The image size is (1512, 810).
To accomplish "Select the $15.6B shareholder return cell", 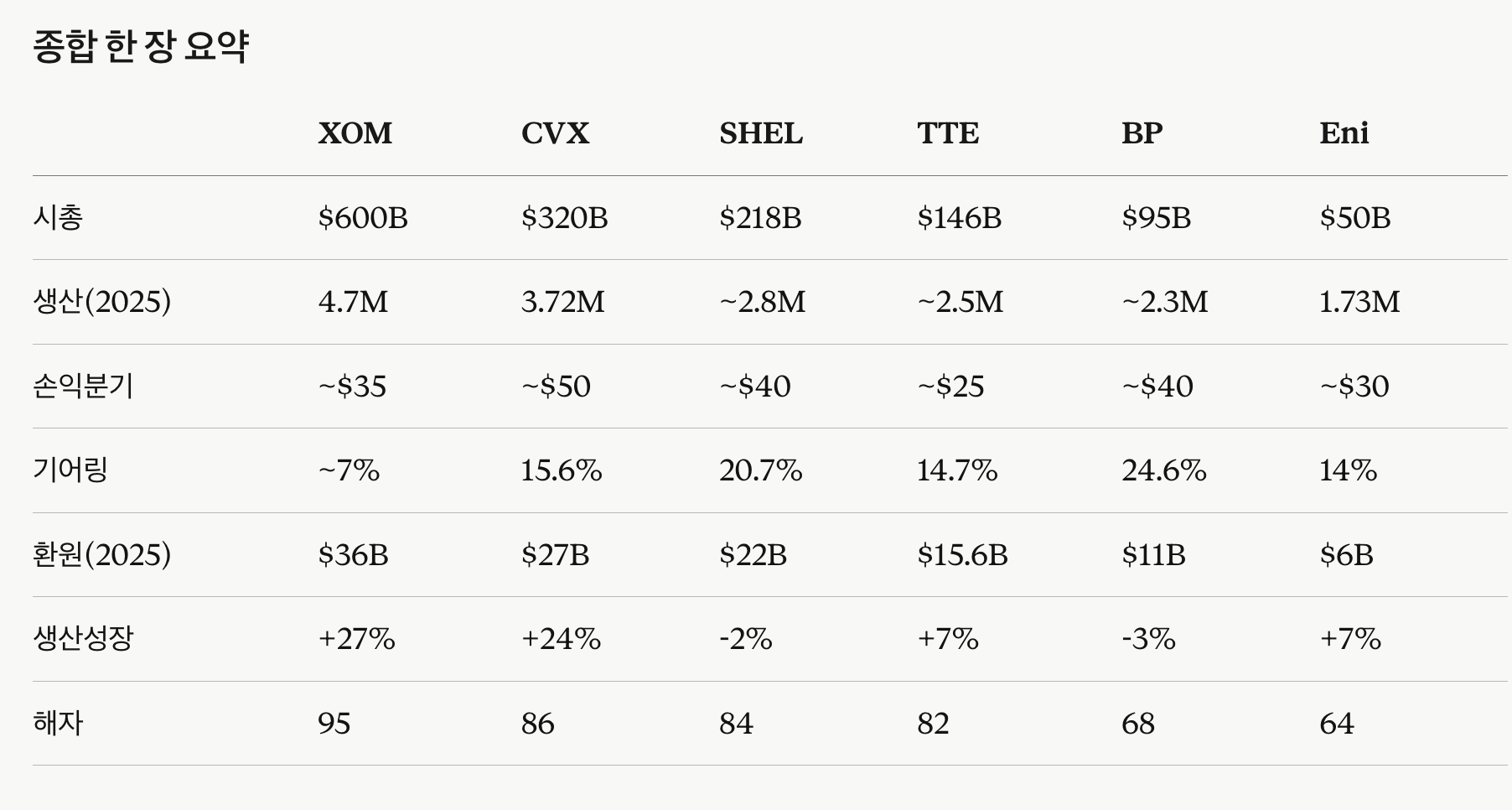I will (962, 555).
